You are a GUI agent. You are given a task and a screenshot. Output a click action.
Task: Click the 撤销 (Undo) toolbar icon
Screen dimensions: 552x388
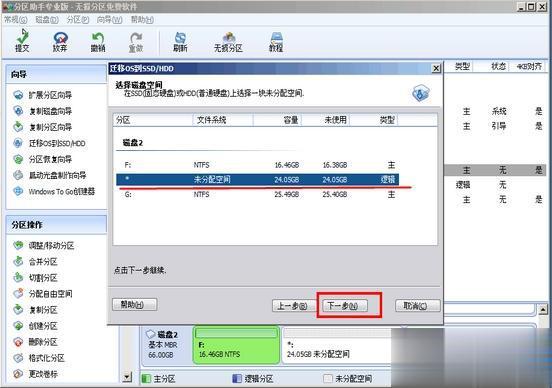[98, 41]
